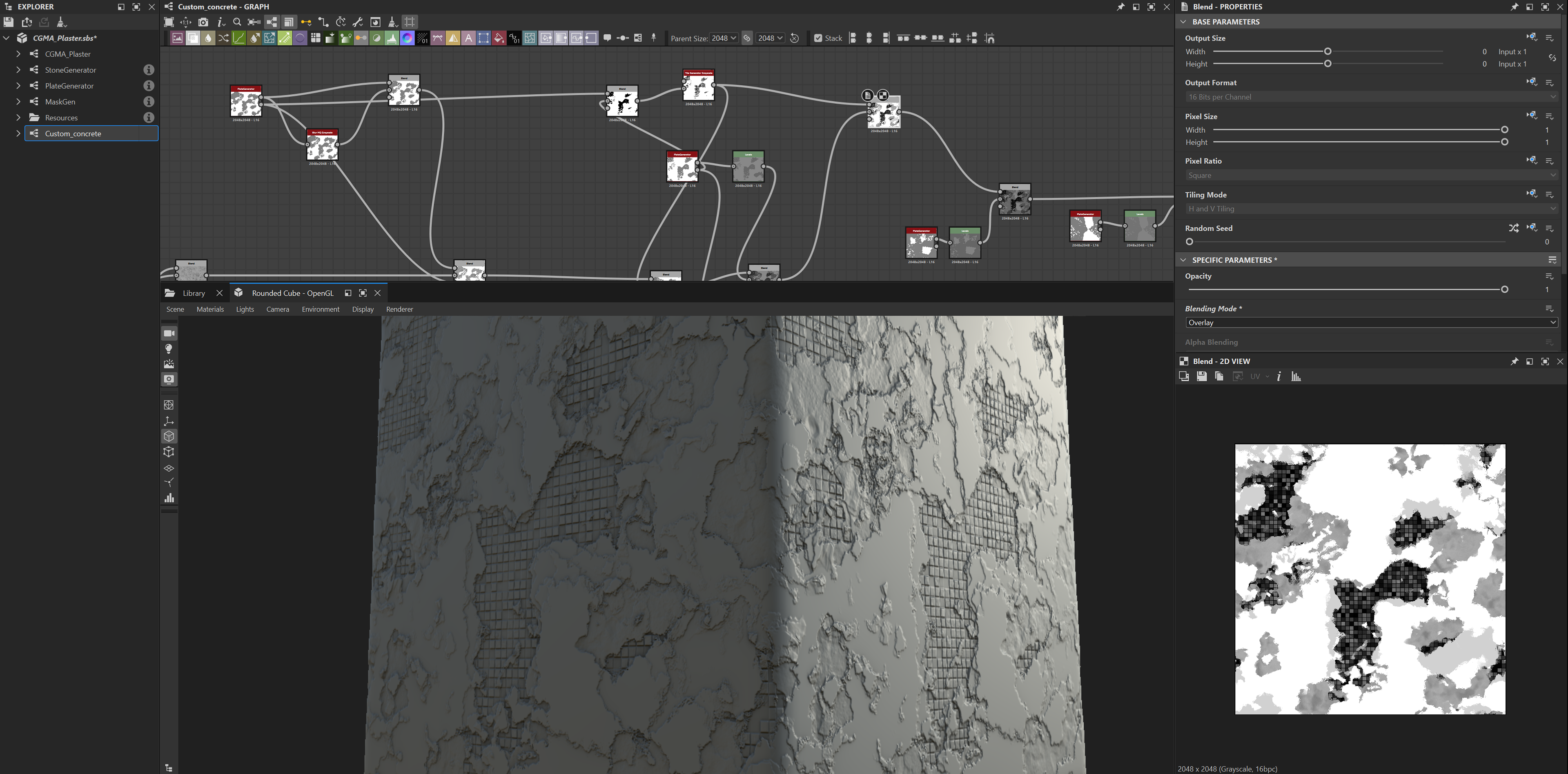1568x774 pixels.
Task: Open the Materials menu
Action: click(x=210, y=309)
